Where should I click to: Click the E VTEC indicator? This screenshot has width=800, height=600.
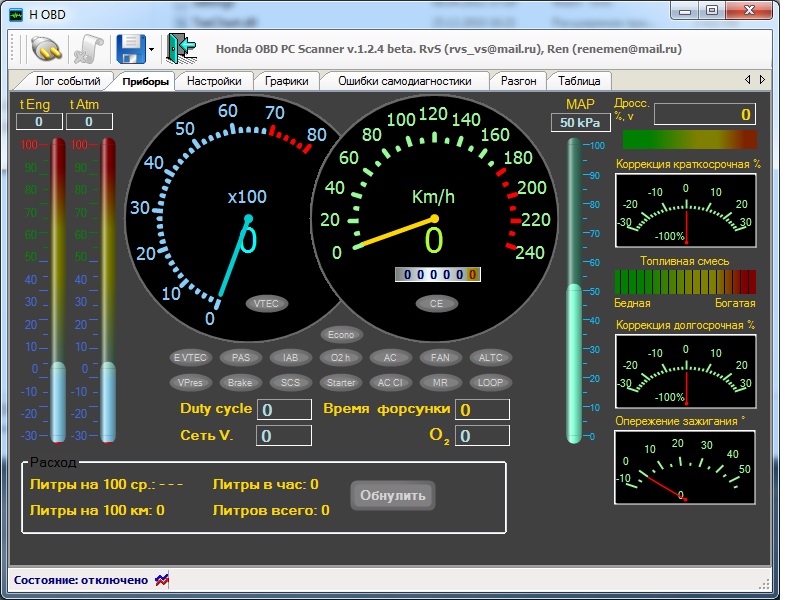(x=190, y=358)
